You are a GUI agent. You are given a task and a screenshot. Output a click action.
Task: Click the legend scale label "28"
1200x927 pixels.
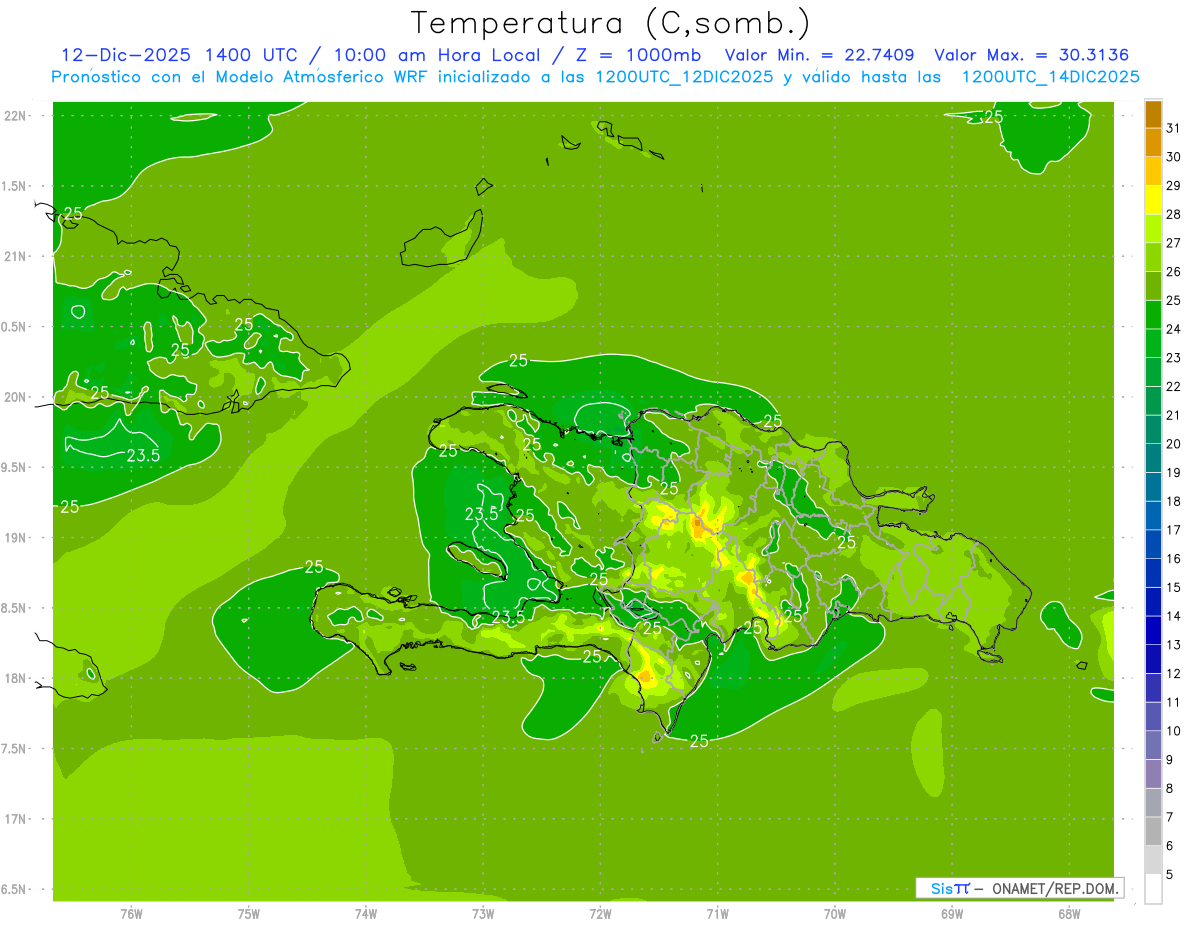click(1174, 214)
